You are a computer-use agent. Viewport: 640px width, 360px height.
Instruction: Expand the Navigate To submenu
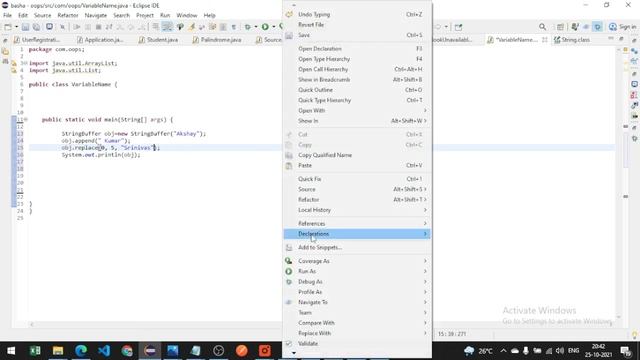tap(357, 302)
